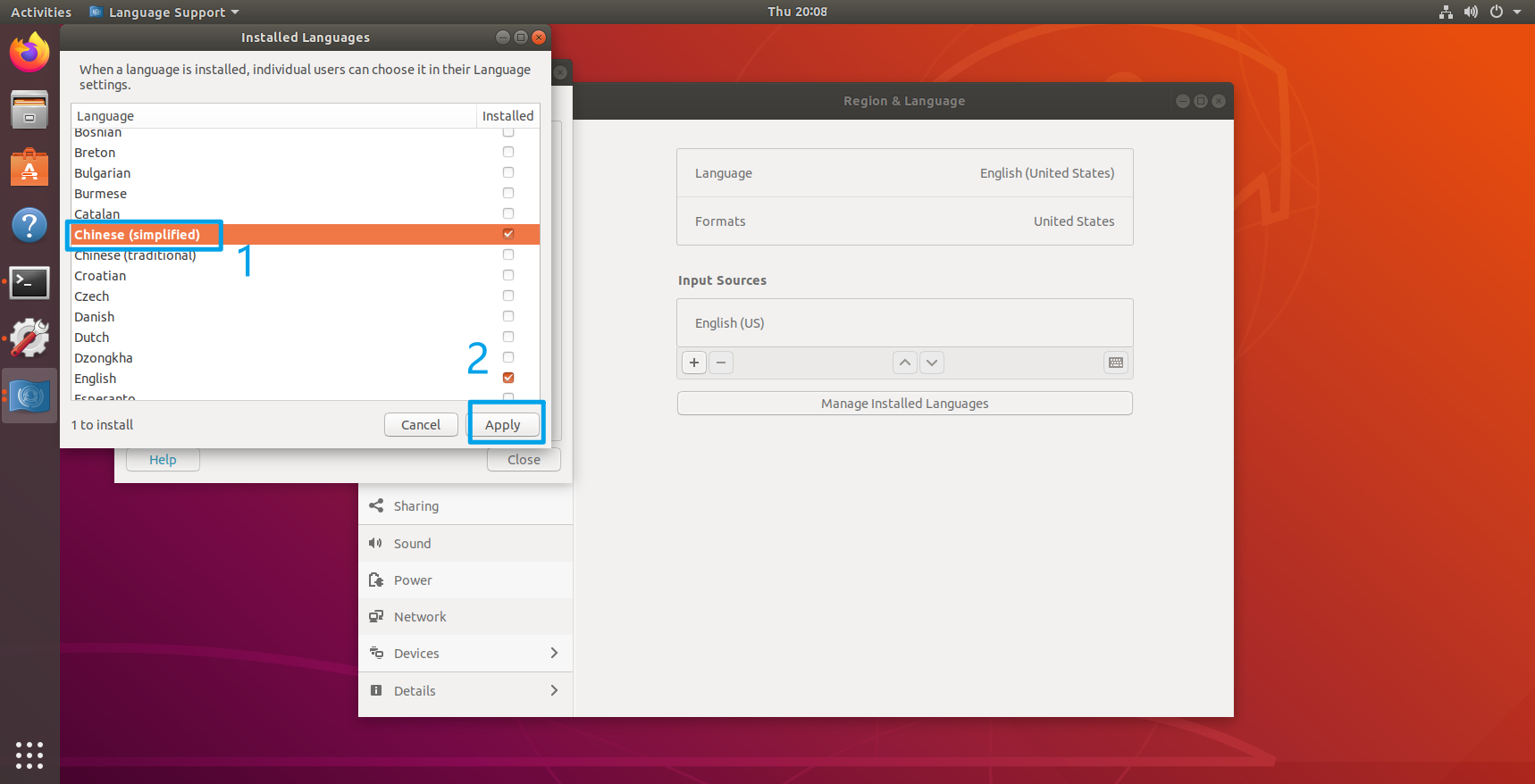Expand Details chevron in Settings sidebar
Viewport: 1535px width, 784px height.
pyautogui.click(x=554, y=690)
